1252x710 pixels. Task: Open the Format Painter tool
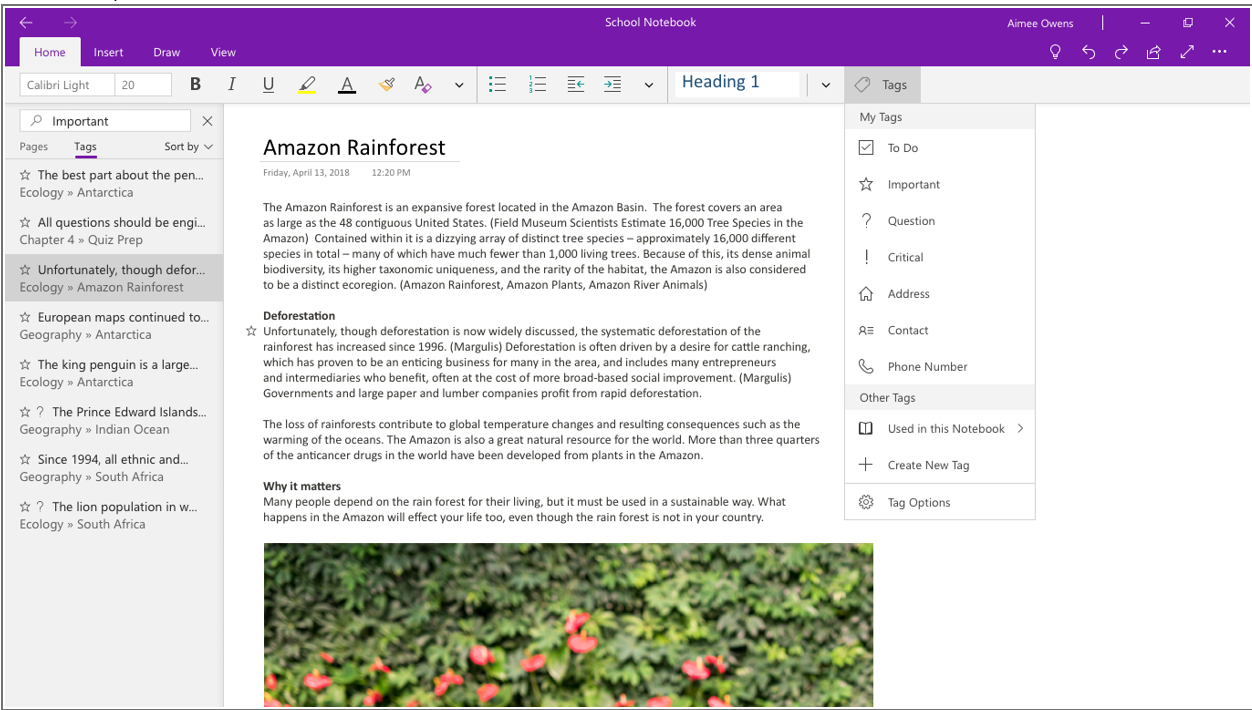[x=386, y=84]
